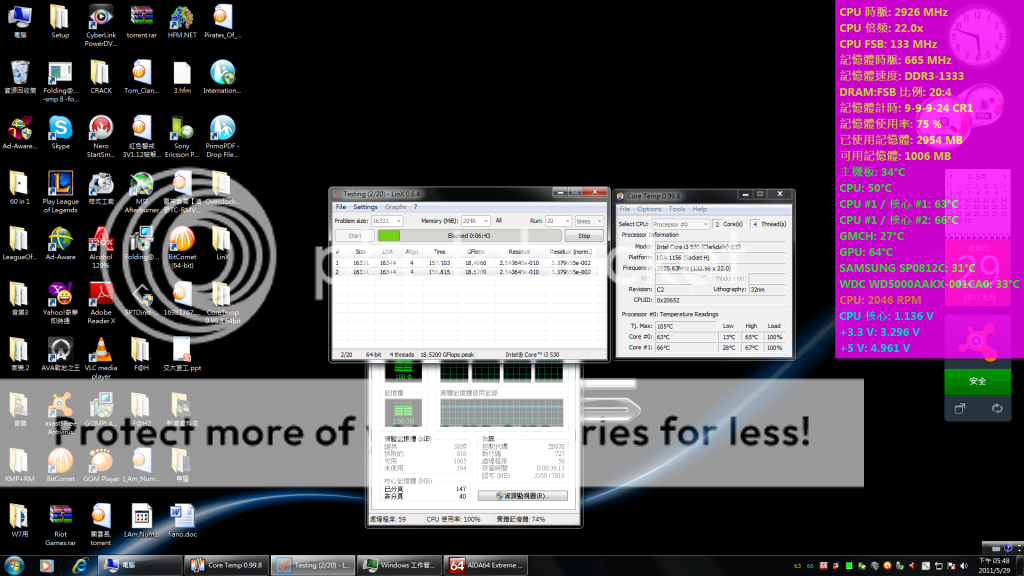Open the CyberLink PowerDVD shortcut
Image resolution: width=1024 pixels, height=576 pixels.
[101, 26]
